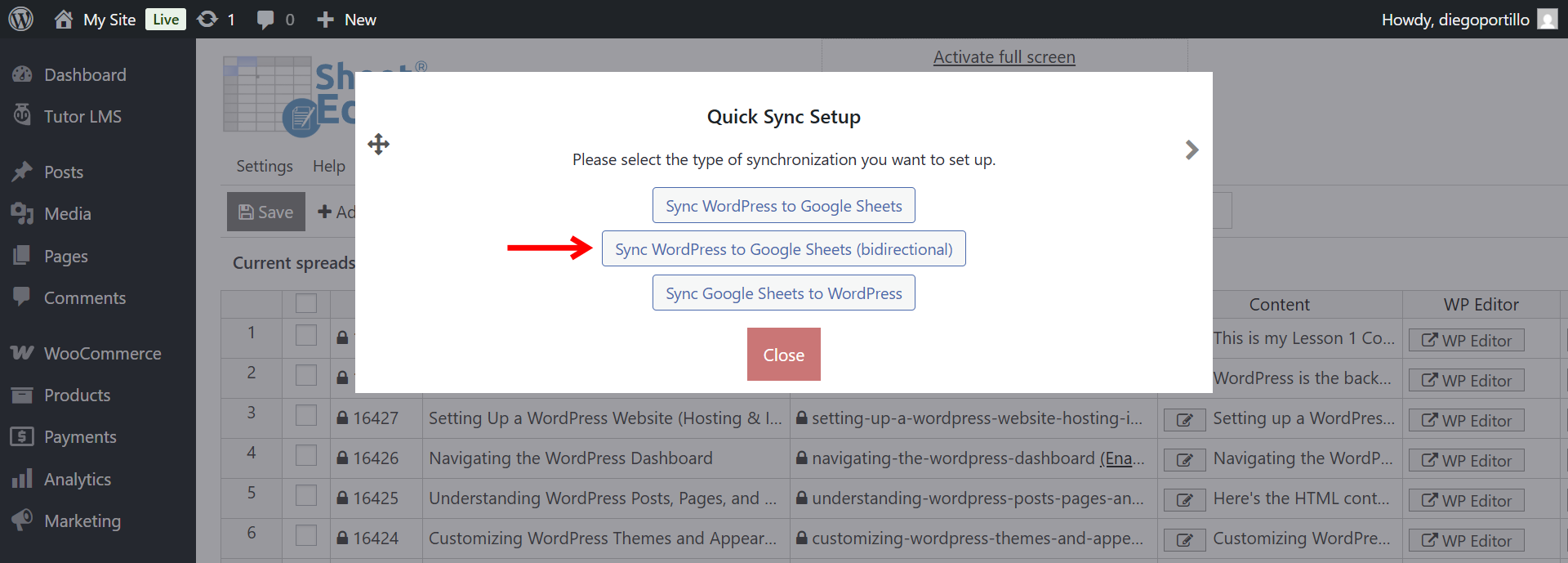Image resolution: width=1568 pixels, height=563 pixels.
Task: Click the right chevron arrow on the popup
Action: click(x=1192, y=150)
